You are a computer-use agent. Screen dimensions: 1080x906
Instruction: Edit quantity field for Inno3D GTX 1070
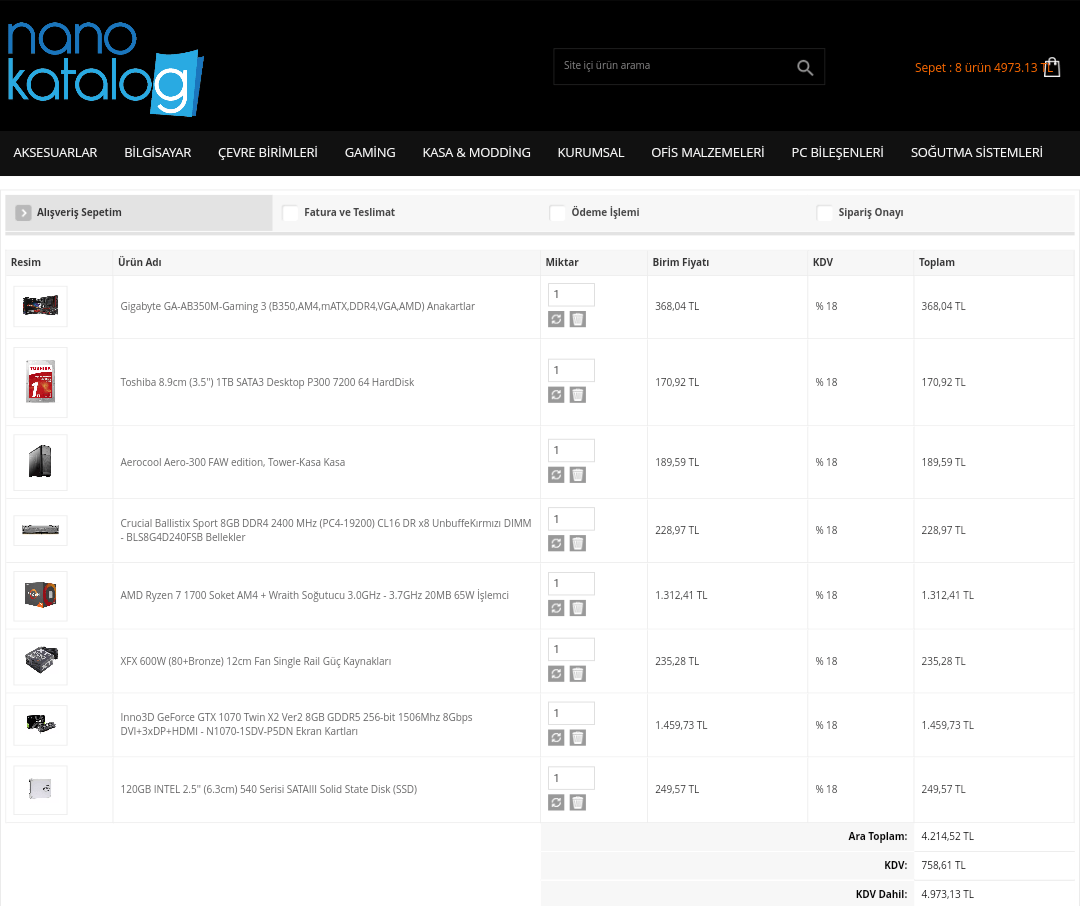pos(571,713)
